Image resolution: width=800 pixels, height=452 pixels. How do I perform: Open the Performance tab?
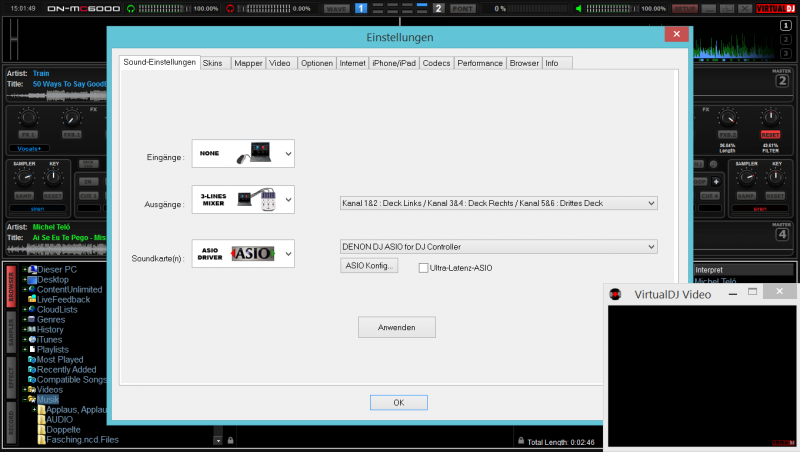coord(480,63)
